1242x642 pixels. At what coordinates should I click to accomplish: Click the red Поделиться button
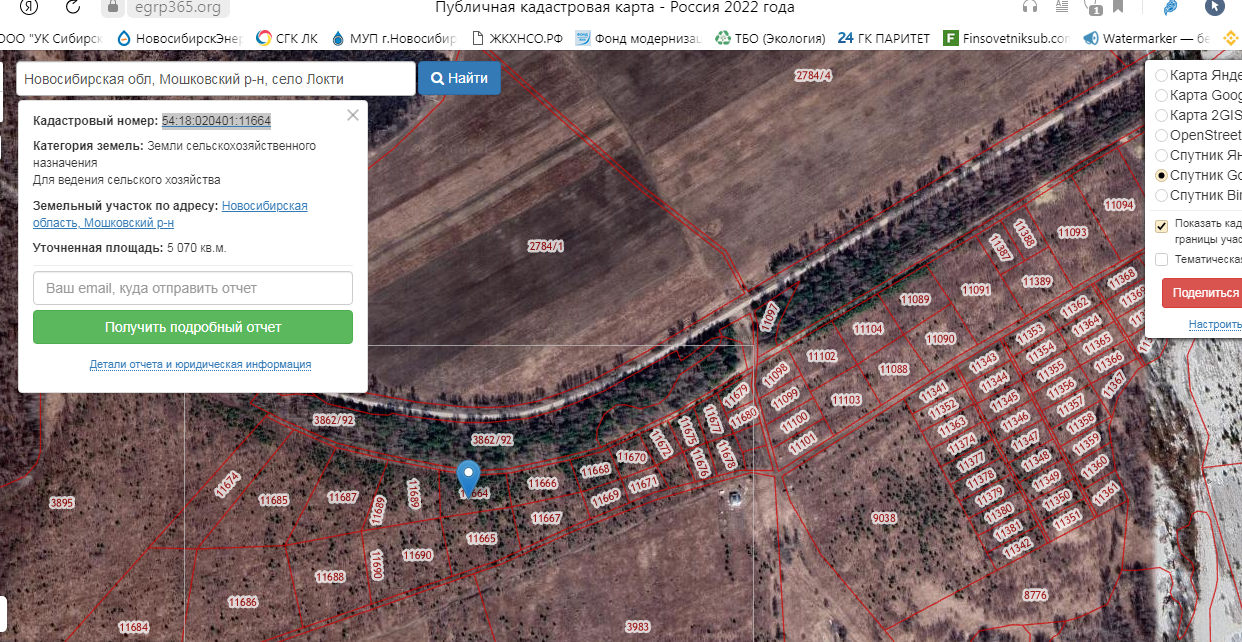(1202, 293)
